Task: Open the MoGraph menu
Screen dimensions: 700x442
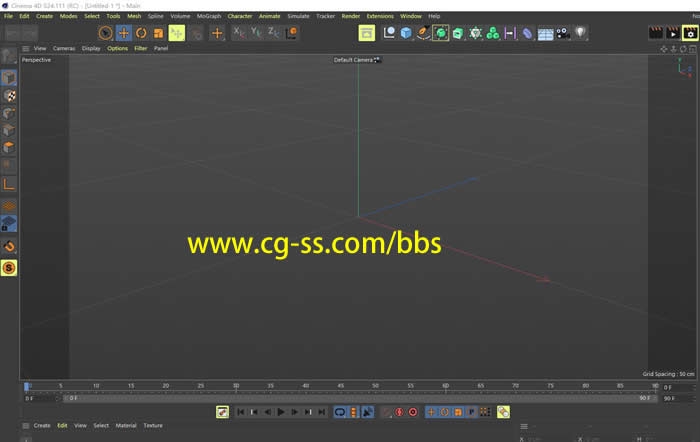Action: [208, 16]
